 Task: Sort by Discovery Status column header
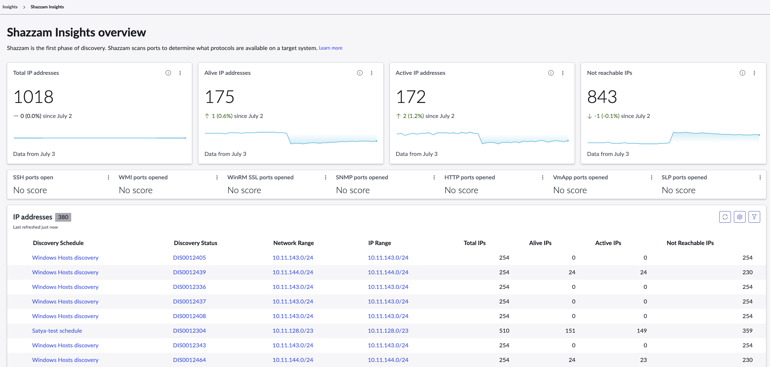[195, 243]
